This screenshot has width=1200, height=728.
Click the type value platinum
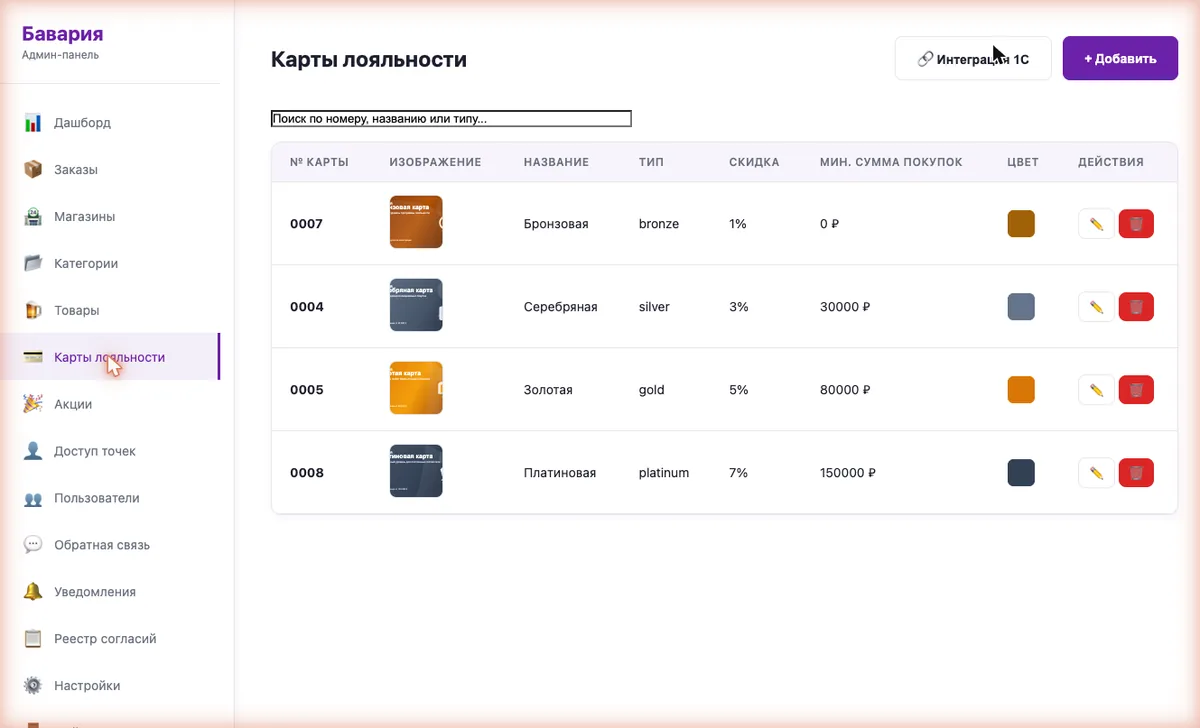[664, 473]
